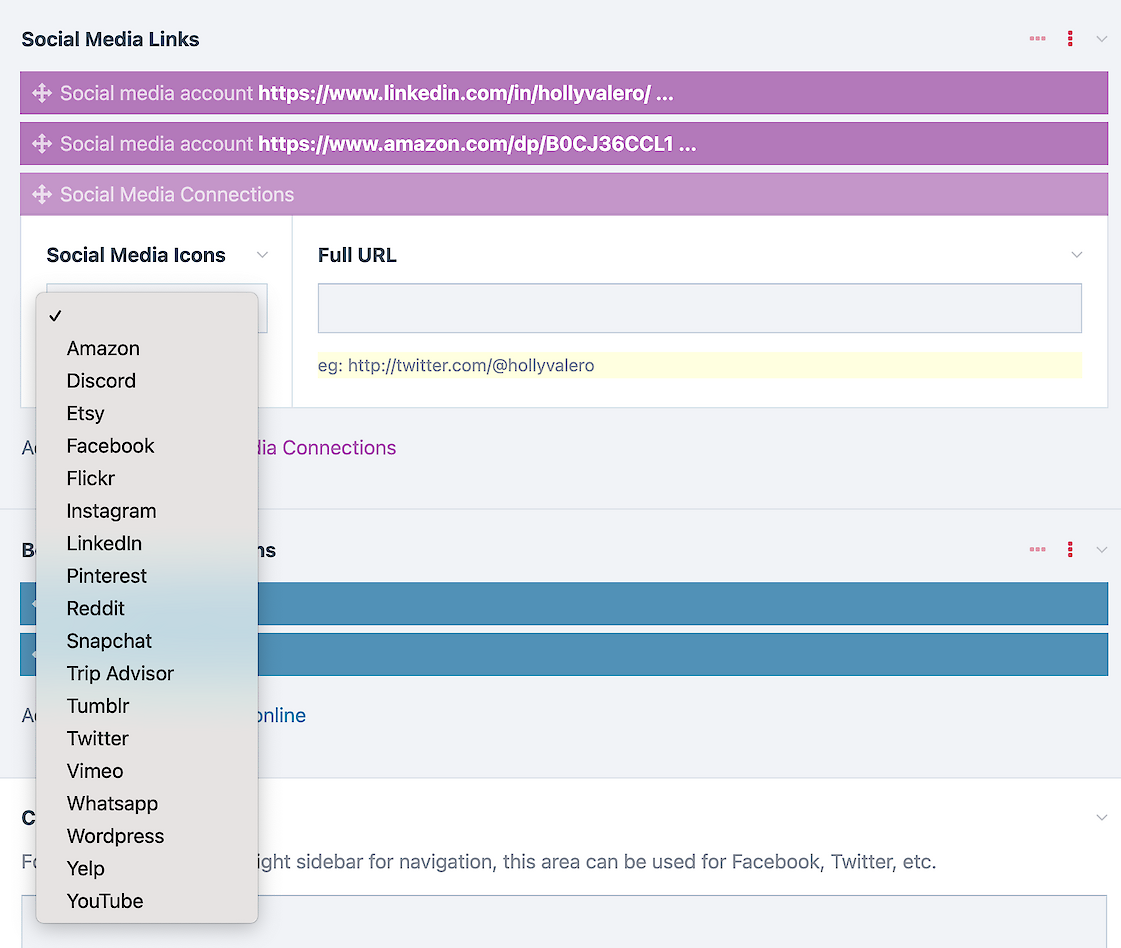The height and width of the screenshot is (948, 1121).
Task: Select the blank checked option in the dropdown
Action: pos(147,316)
